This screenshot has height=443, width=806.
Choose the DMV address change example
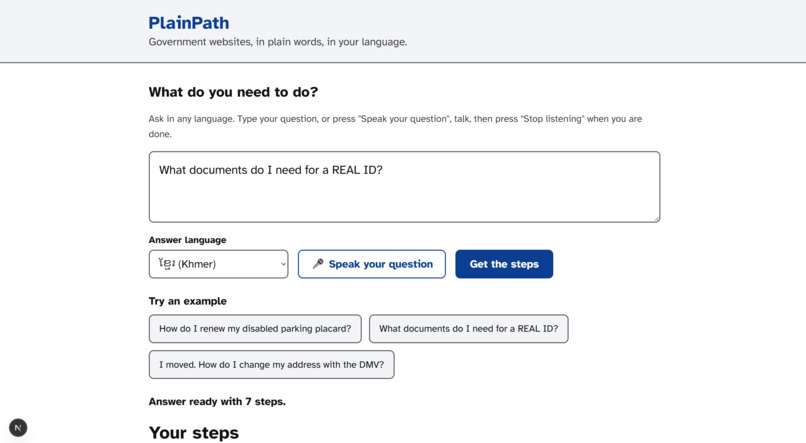pyautogui.click(x=271, y=365)
